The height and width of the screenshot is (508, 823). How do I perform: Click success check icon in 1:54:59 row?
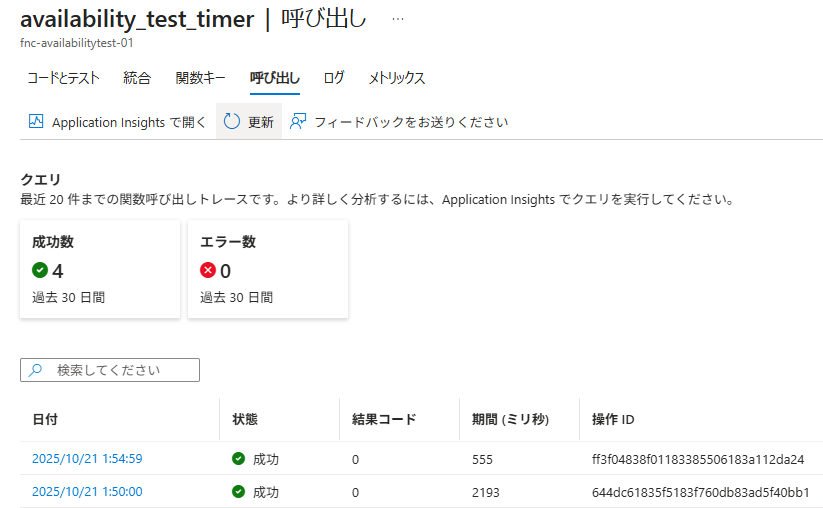click(238, 458)
